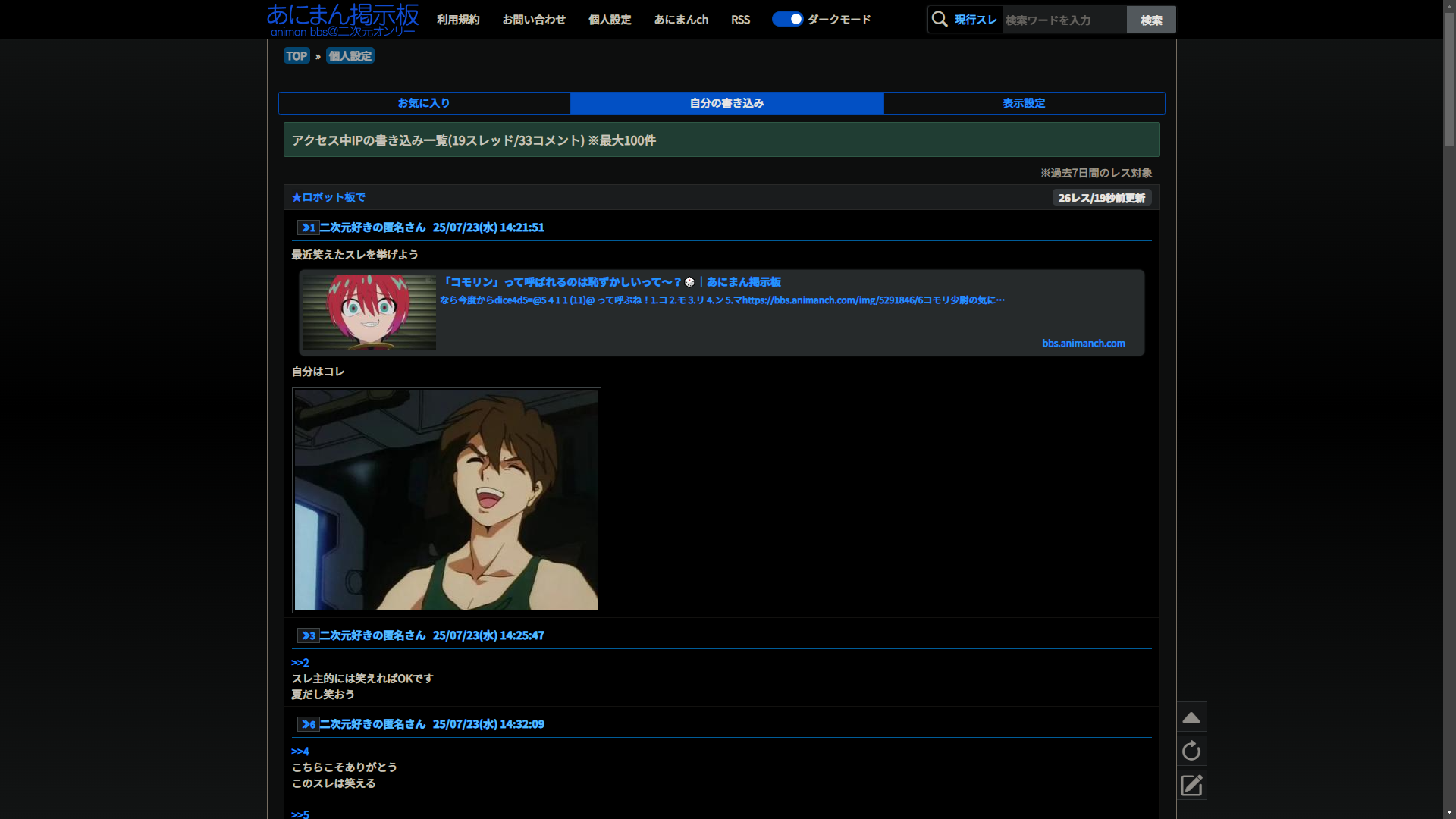This screenshot has width=1456, height=819.
Task: Focus the 検索ワードを入力 search field
Action: (1065, 20)
